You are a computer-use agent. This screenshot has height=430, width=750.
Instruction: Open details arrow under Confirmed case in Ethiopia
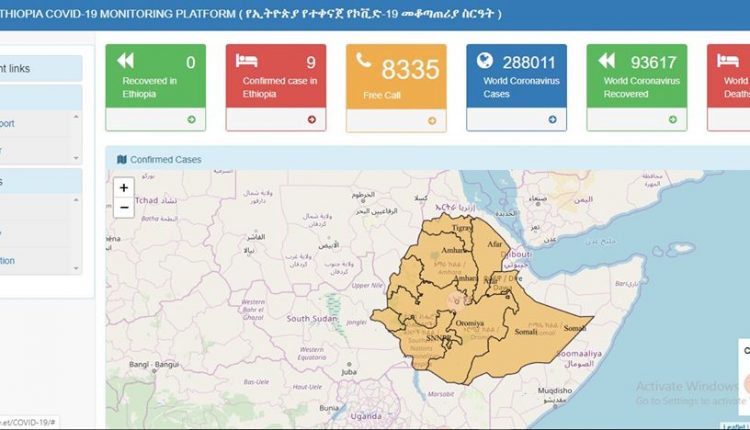coord(311,120)
